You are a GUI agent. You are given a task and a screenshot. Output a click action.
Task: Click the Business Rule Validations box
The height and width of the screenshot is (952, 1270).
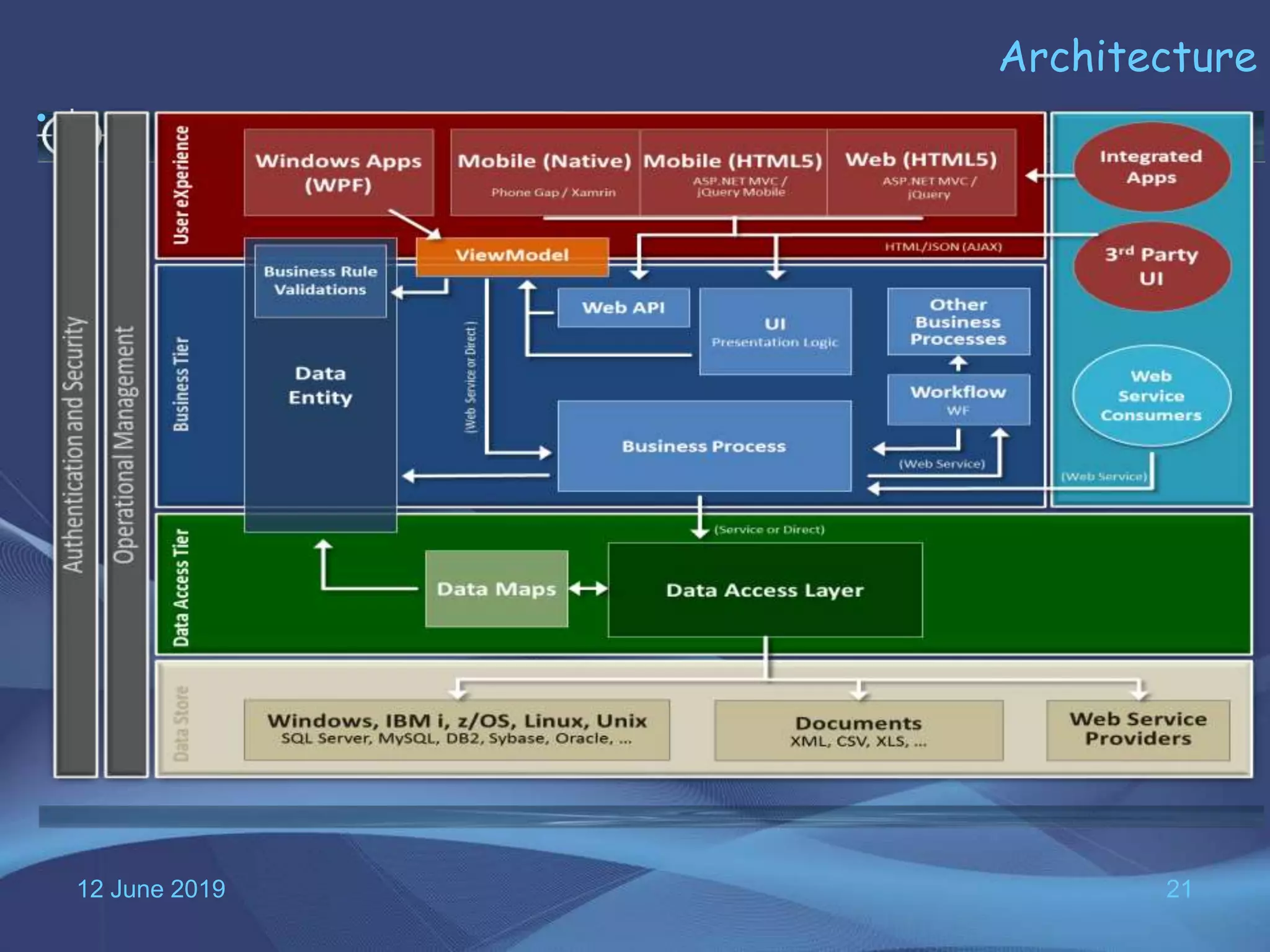click(x=320, y=281)
